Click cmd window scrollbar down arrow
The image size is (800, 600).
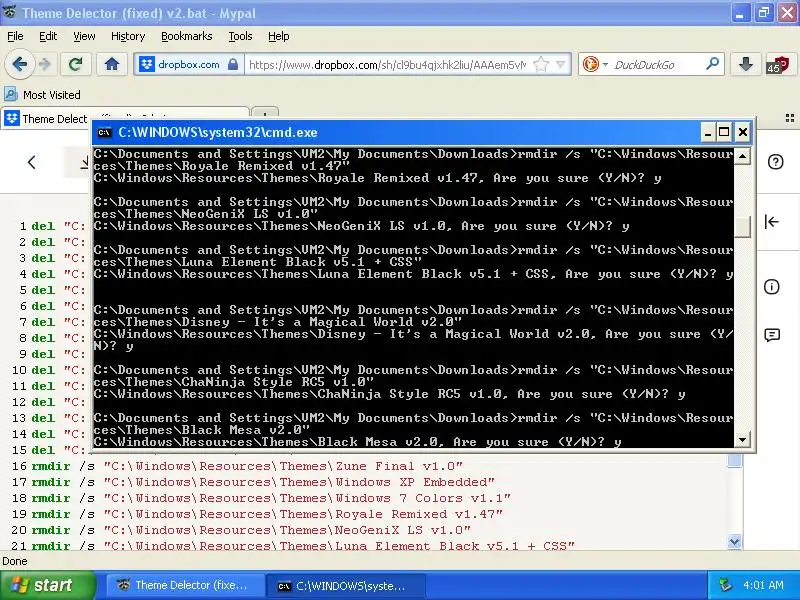click(x=742, y=439)
